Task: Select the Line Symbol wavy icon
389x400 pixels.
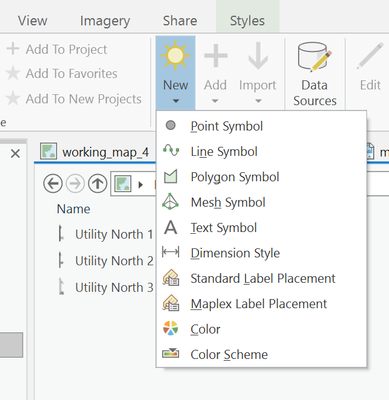Action: [171, 151]
